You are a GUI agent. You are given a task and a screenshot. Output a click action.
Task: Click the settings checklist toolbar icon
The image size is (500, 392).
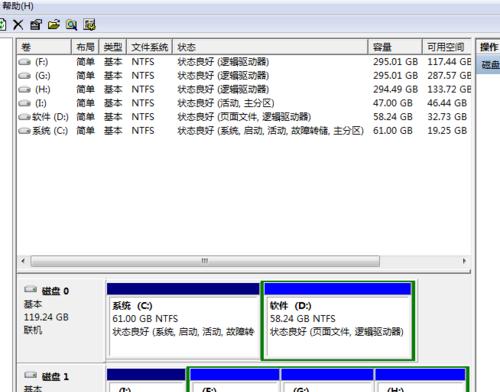click(x=89, y=24)
